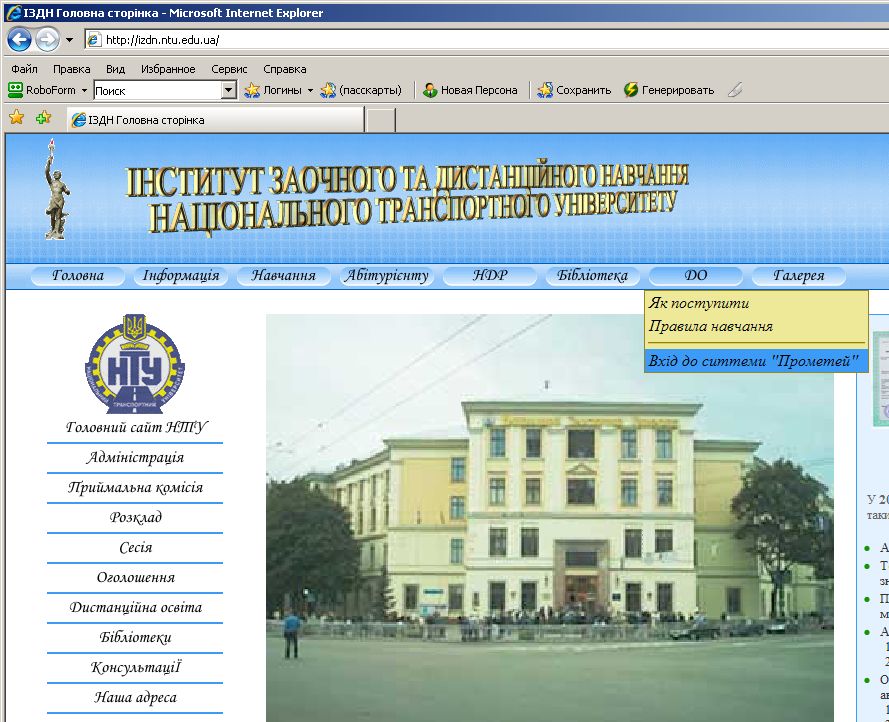Click Add to Favorites icon
The image size is (889, 722).
[x=43, y=117]
